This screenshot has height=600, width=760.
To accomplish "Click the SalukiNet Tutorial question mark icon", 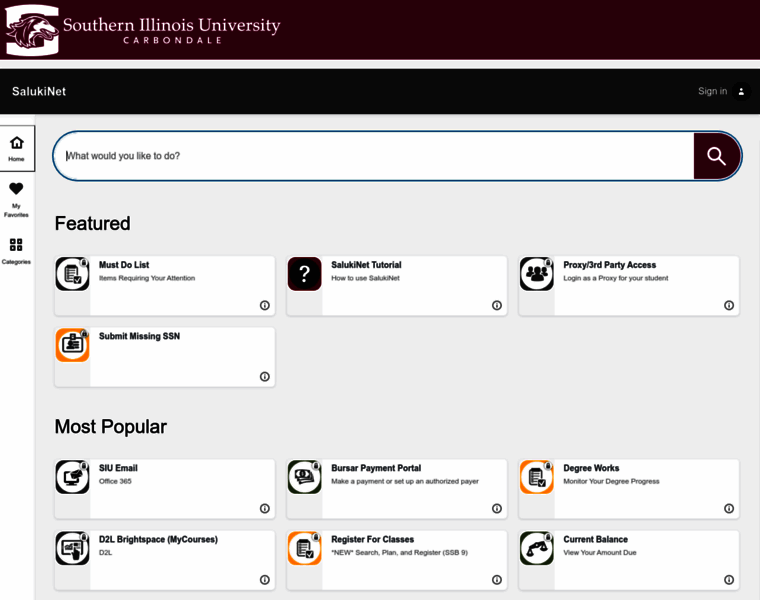I will click(304, 274).
